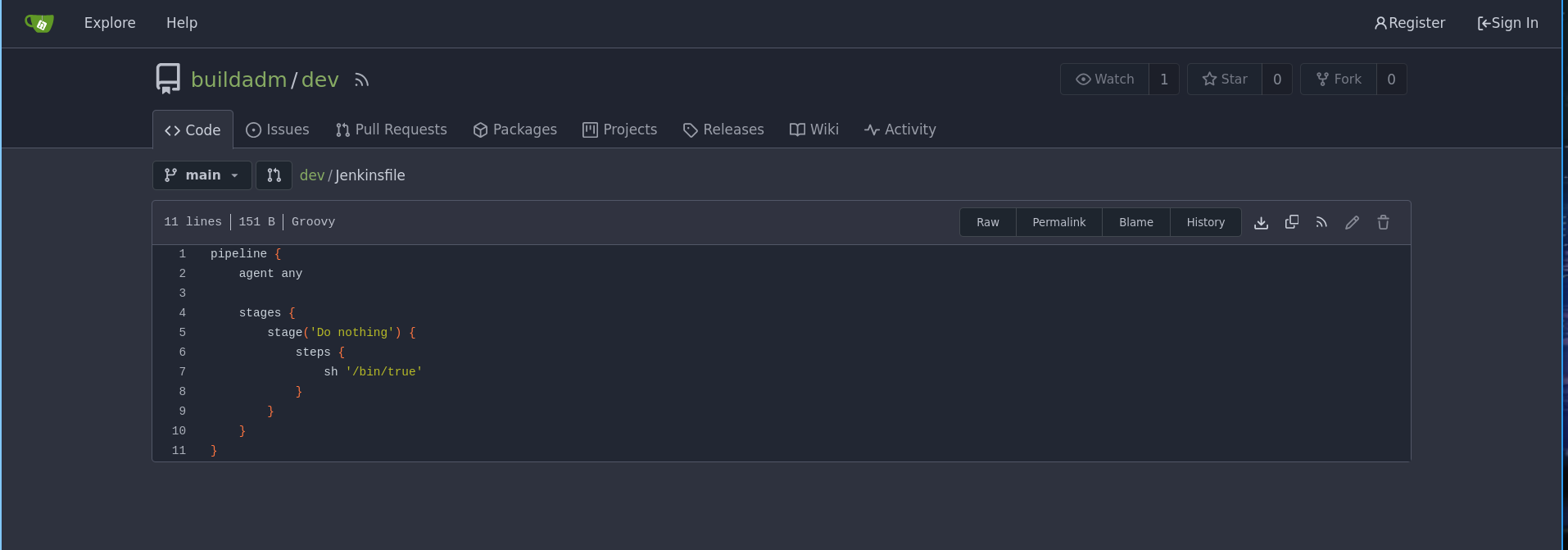The image size is (1568, 550).
Task: Click Explore in the top navigation
Action: 110,23
